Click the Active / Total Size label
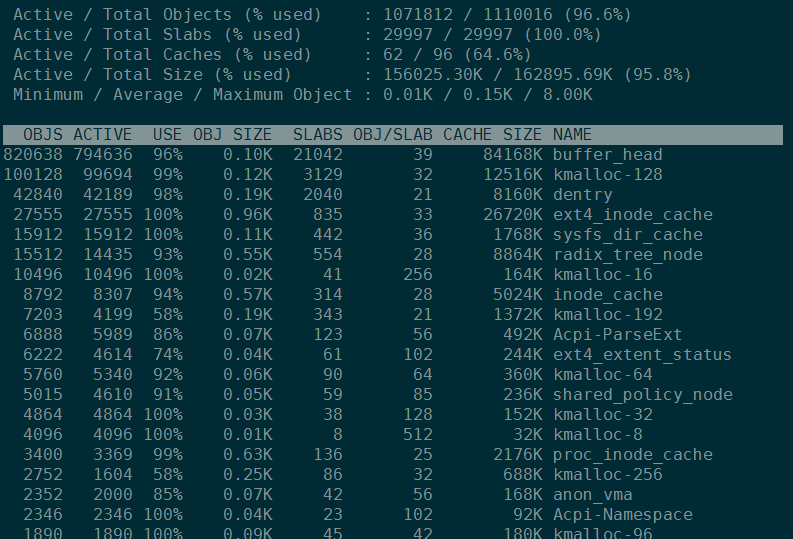The image size is (793, 539). 152,75
